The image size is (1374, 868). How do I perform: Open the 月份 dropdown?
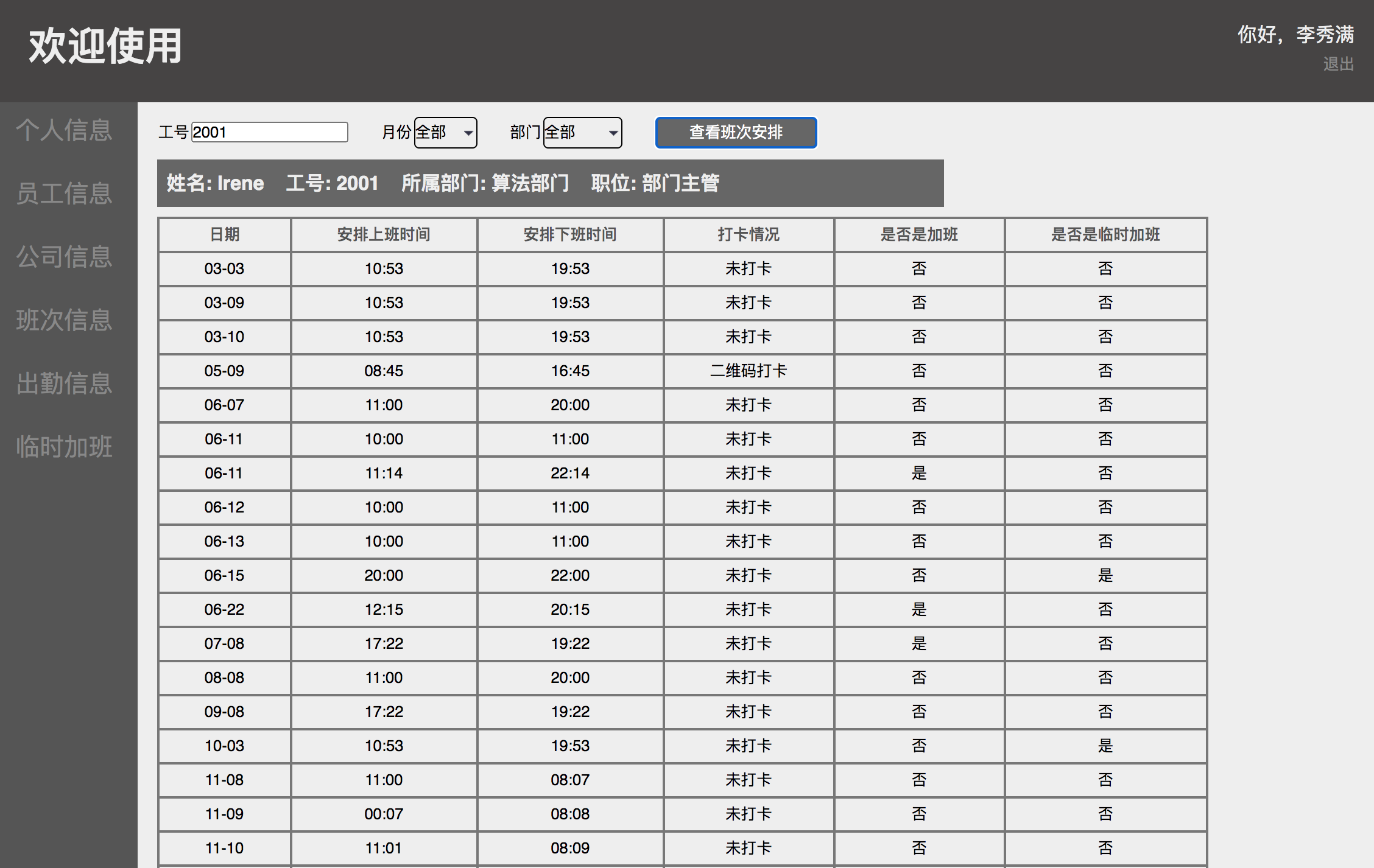445,132
